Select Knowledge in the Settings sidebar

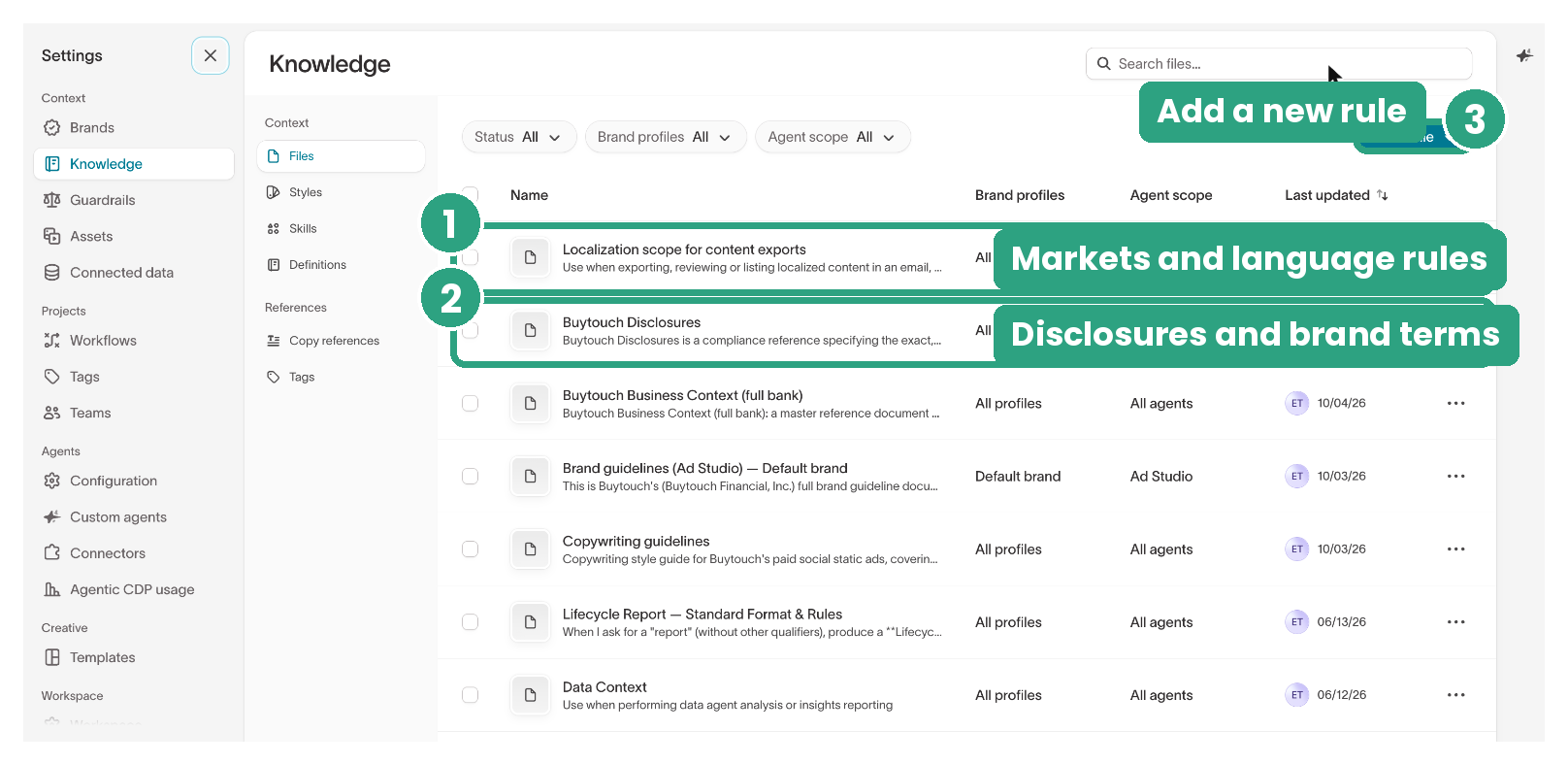coord(134,164)
